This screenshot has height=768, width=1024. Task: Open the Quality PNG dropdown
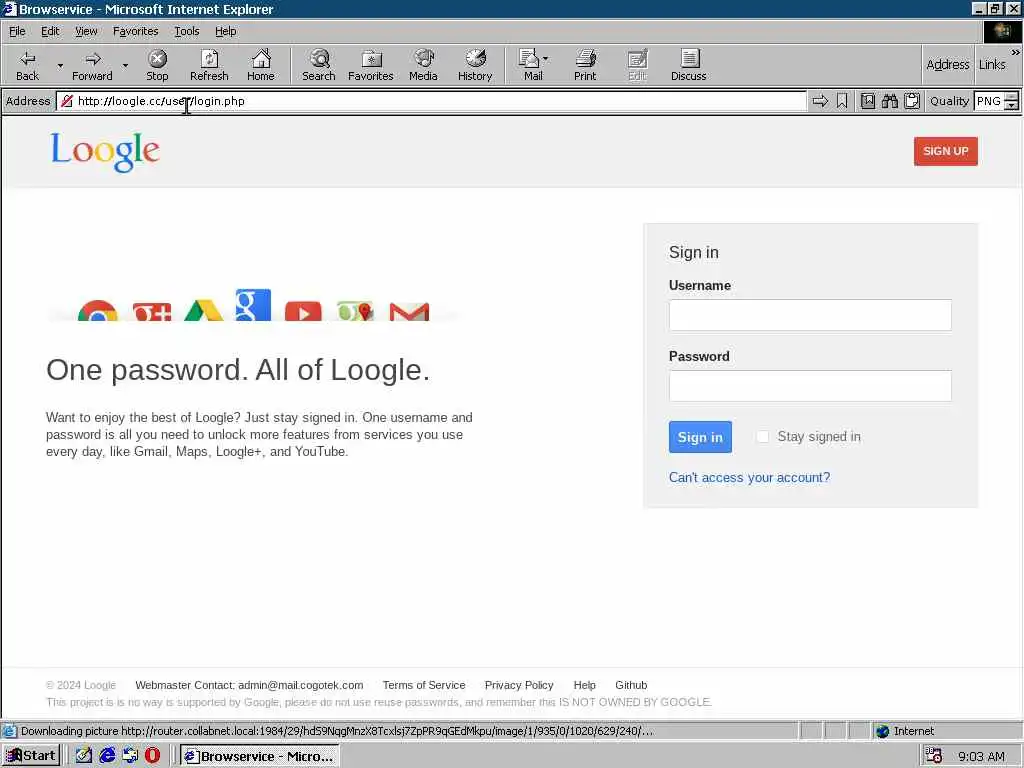1011,101
